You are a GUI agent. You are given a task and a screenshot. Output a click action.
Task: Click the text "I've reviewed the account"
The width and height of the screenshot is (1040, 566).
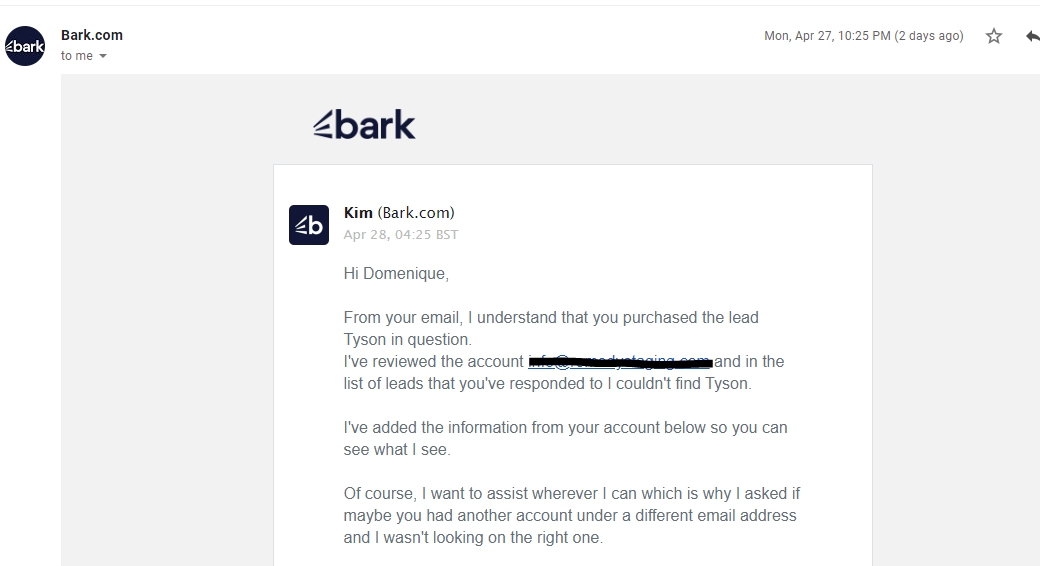tap(433, 361)
